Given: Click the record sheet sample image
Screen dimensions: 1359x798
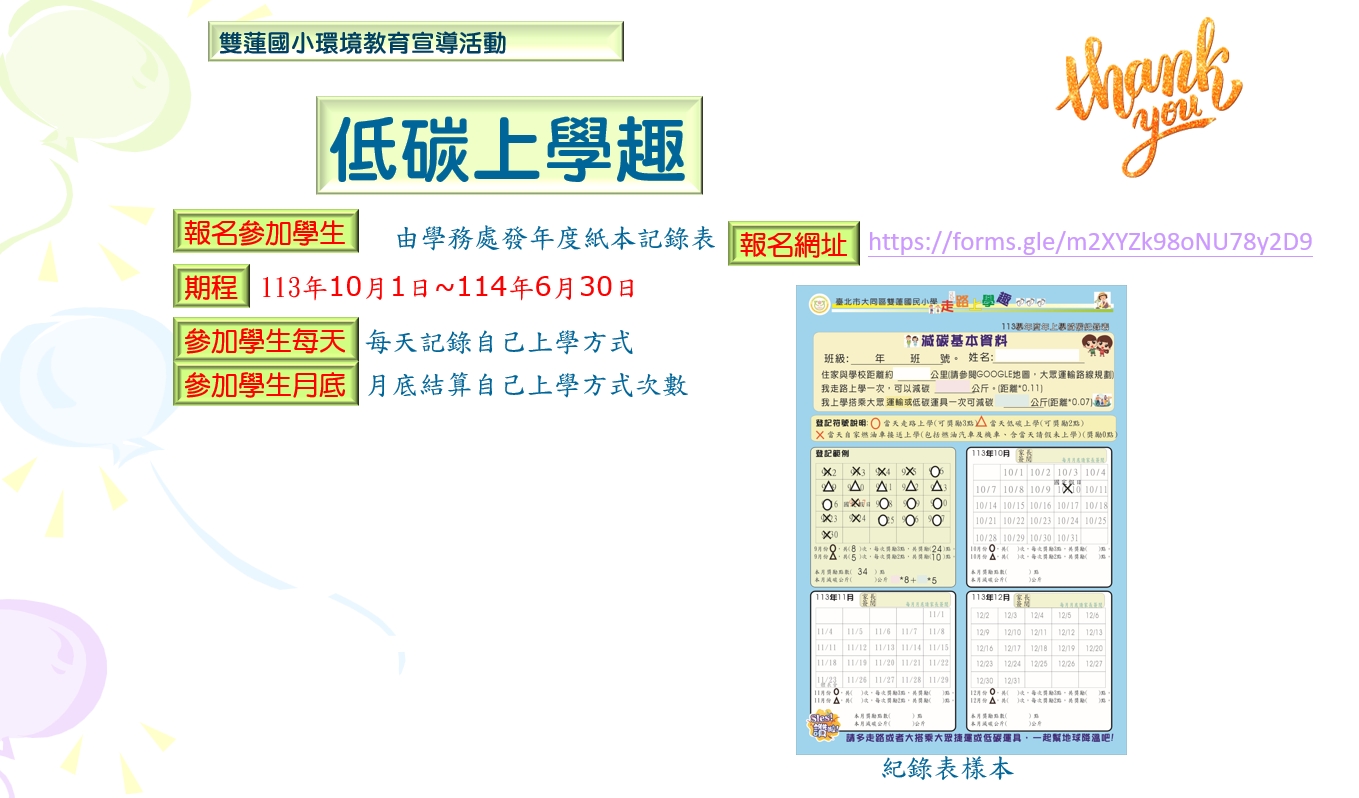Looking at the screenshot, I should click(961, 520).
